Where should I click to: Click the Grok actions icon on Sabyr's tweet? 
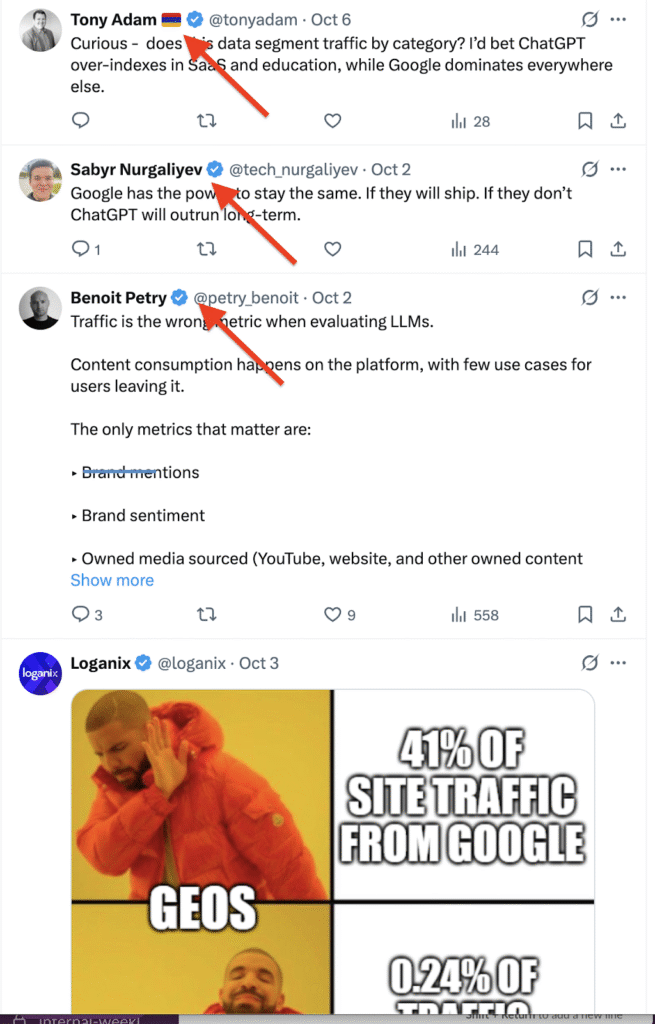tap(590, 169)
